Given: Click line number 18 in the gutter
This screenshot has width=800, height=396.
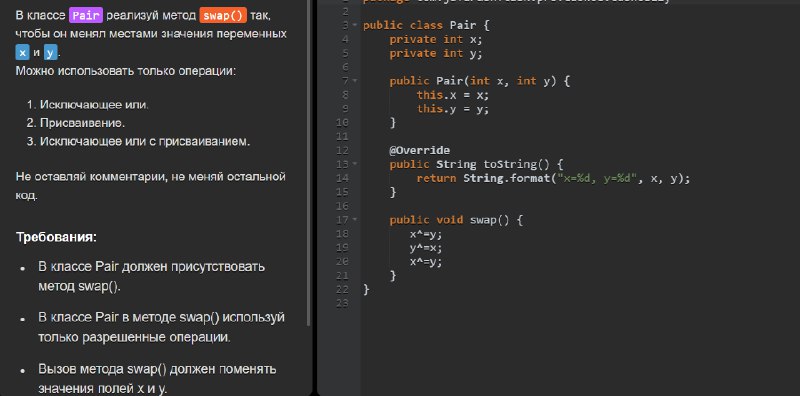Looking at the screenshot, I should click(x=343, y=234).
